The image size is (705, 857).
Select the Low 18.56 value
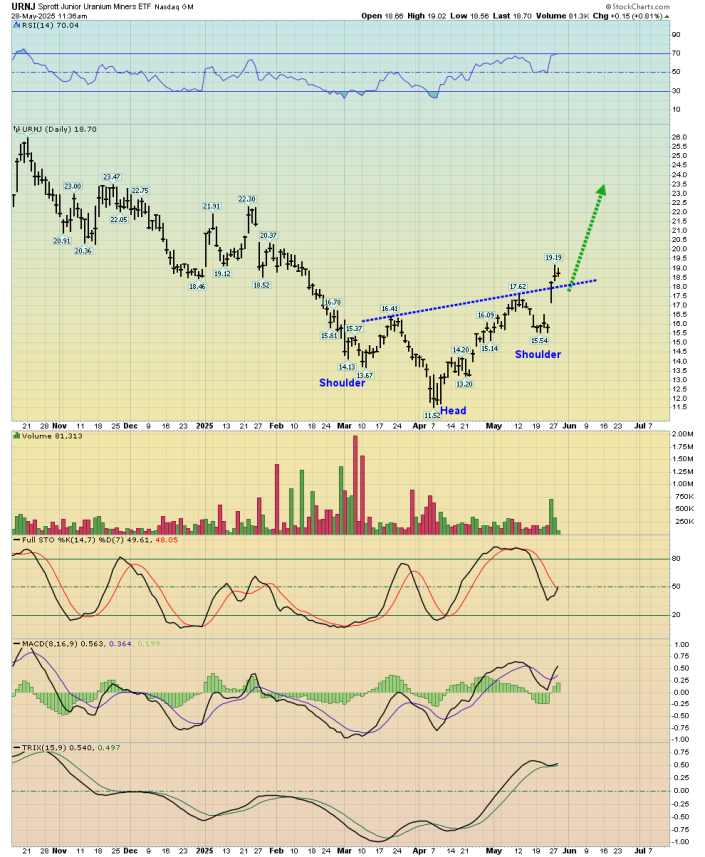tap(469, 16)
